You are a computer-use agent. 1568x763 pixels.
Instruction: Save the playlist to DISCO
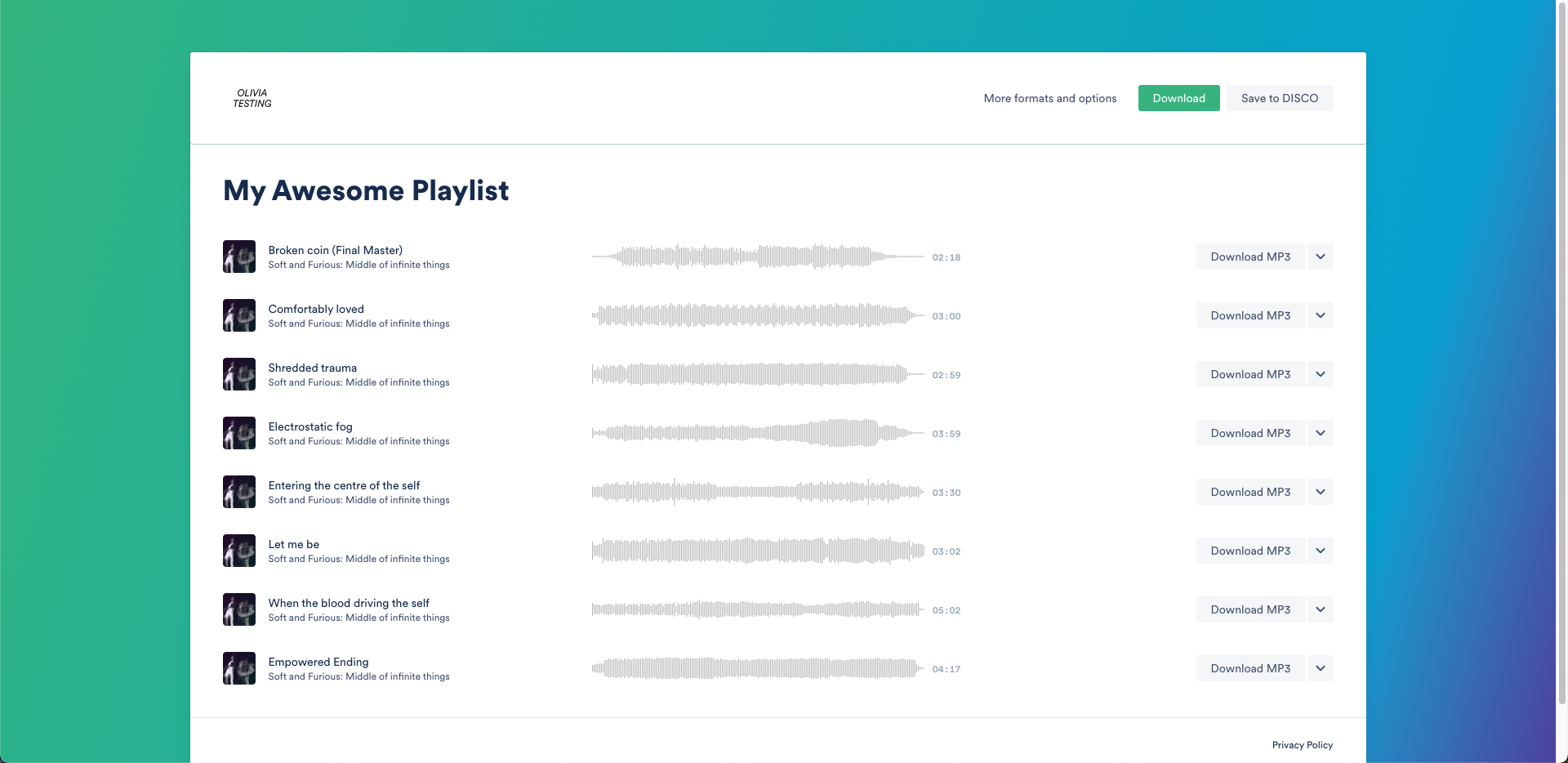click(1280, 98)
